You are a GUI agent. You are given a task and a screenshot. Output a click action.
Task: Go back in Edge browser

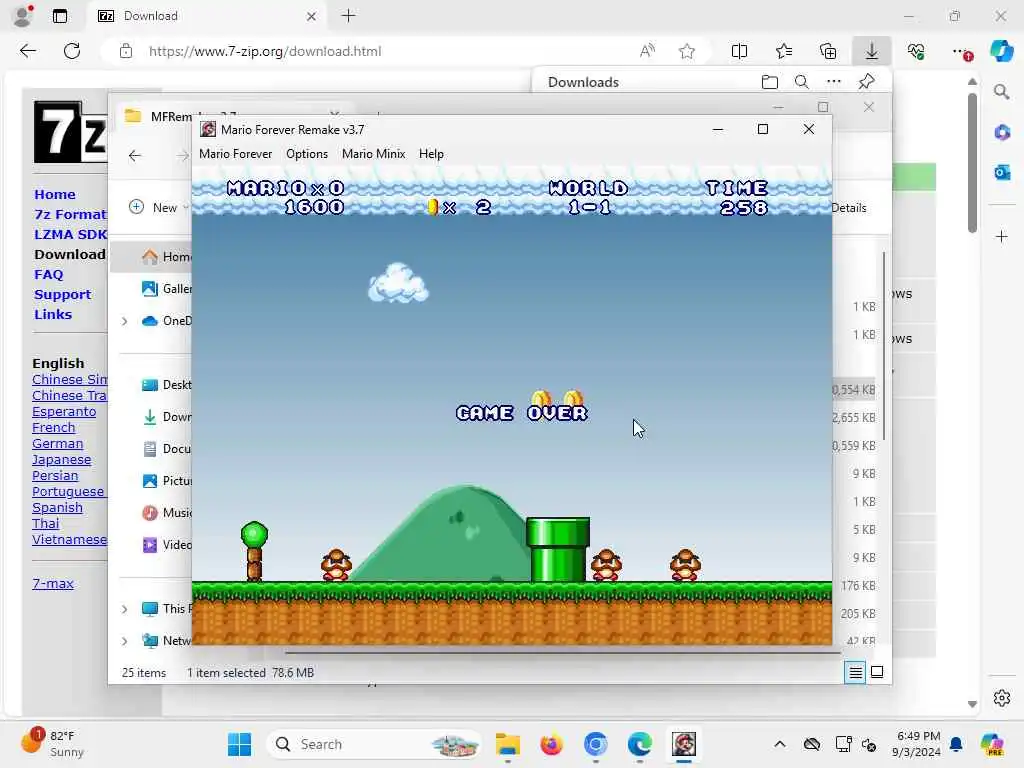27,51
